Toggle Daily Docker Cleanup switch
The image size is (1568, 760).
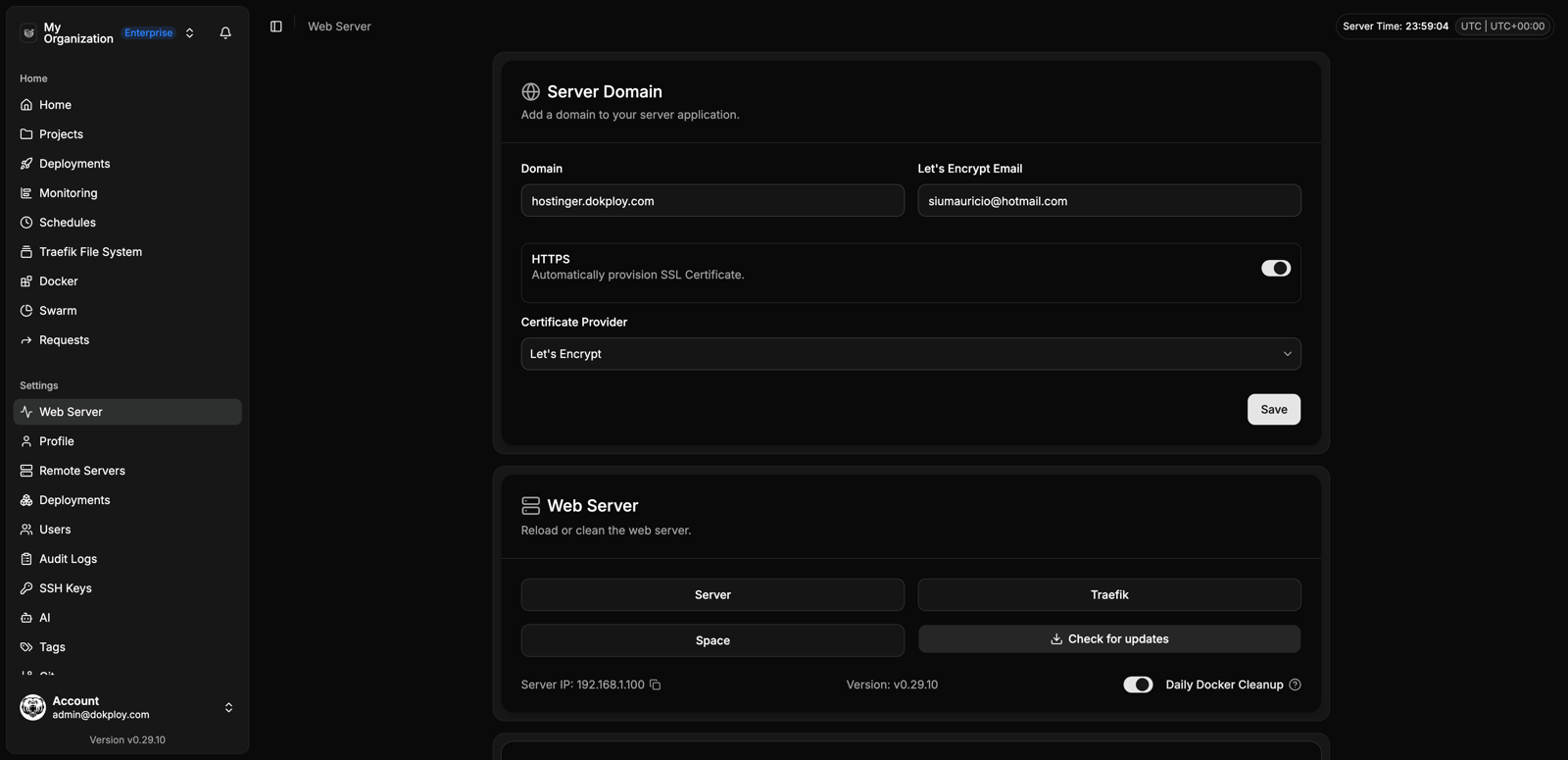coord(1138,684)
